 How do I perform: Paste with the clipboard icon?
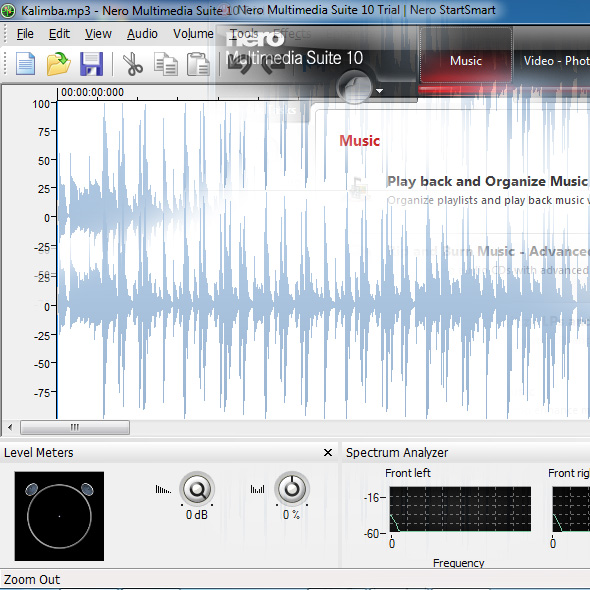point(198,64)
